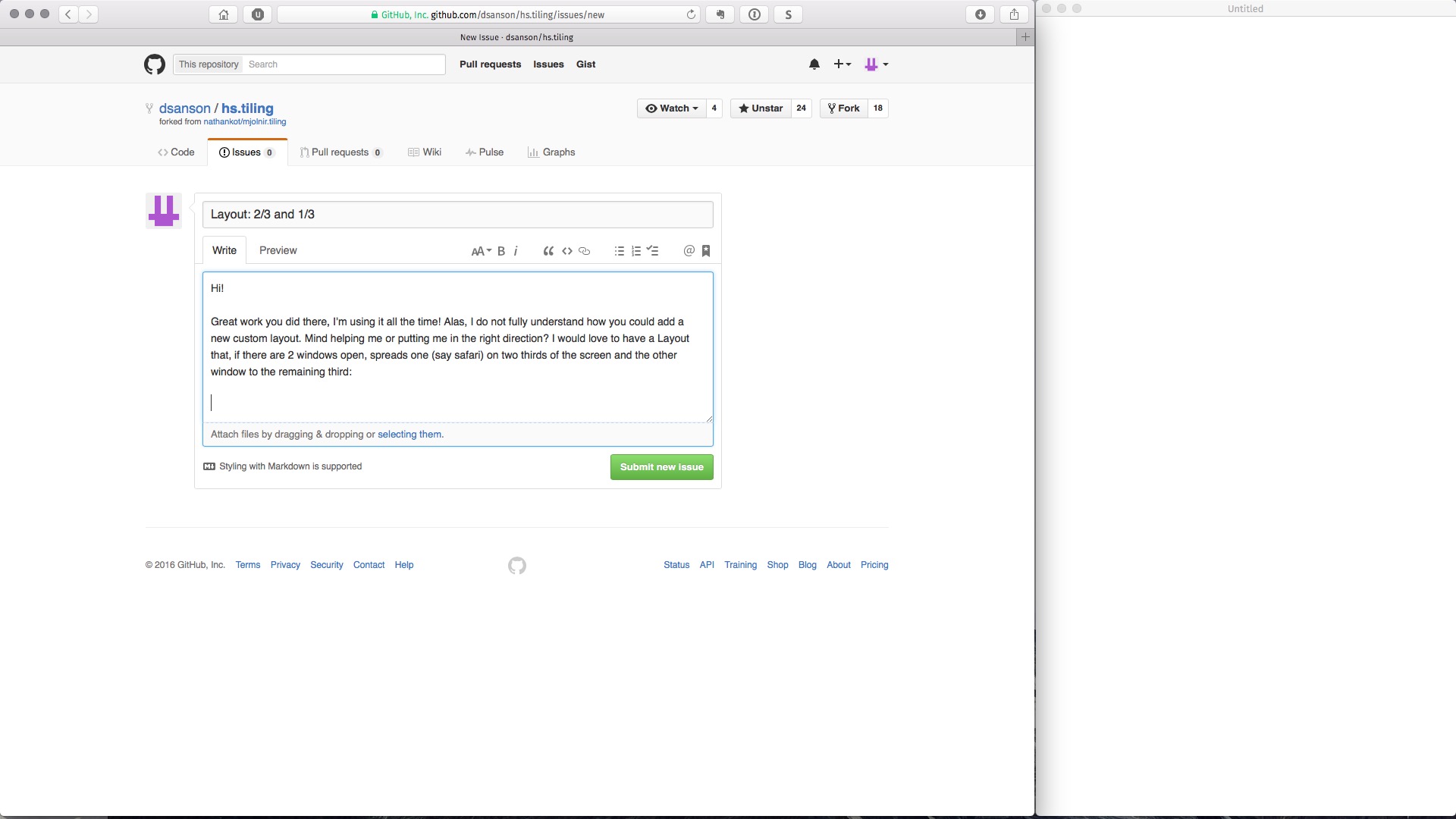Add a link using link icon
Screen dimensions: 1456x819
click(x=584, y=251)
